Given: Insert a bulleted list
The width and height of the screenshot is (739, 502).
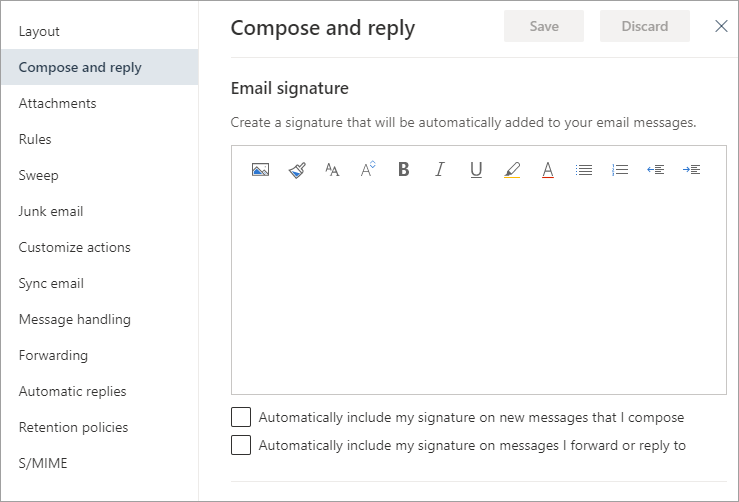Looking at the screenshot, I should coord(584,170).
